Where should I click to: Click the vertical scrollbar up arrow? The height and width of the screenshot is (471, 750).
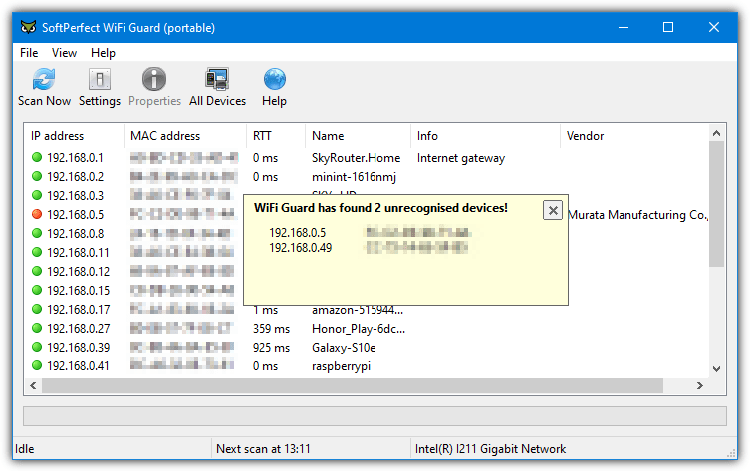point(716,133)
